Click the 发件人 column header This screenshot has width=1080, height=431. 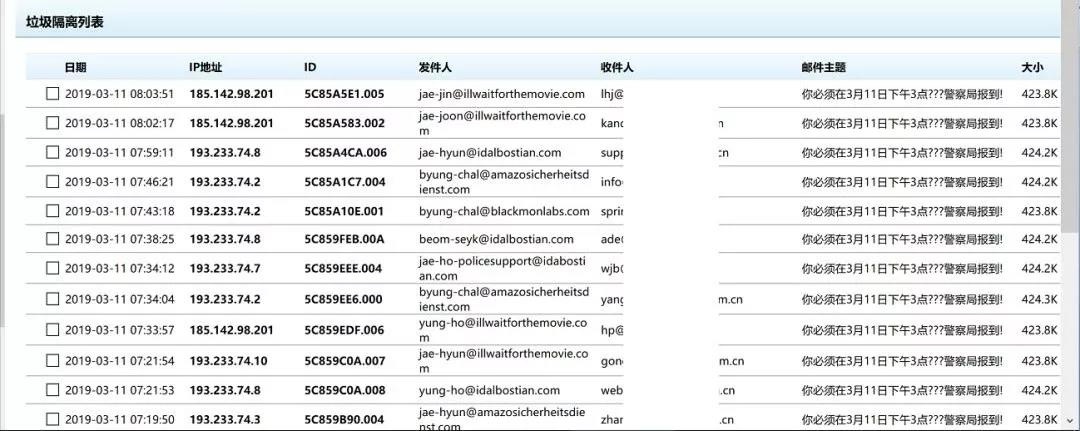[435, 67]
